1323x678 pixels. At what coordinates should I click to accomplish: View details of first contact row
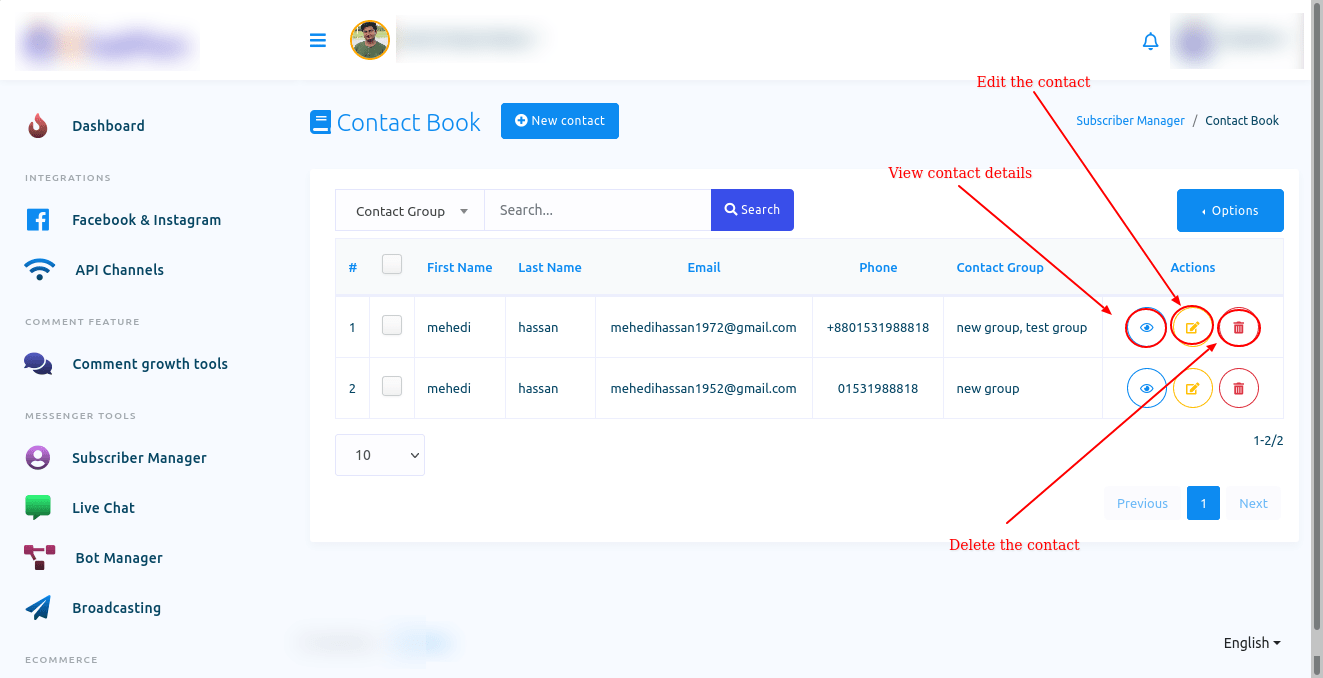1146,328
